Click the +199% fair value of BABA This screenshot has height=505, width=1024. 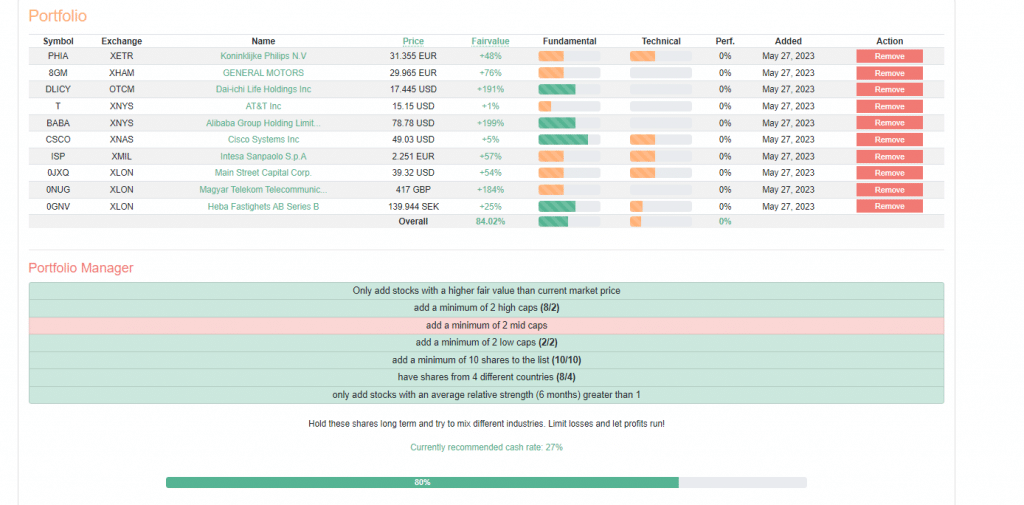click(x=490, y=123)
